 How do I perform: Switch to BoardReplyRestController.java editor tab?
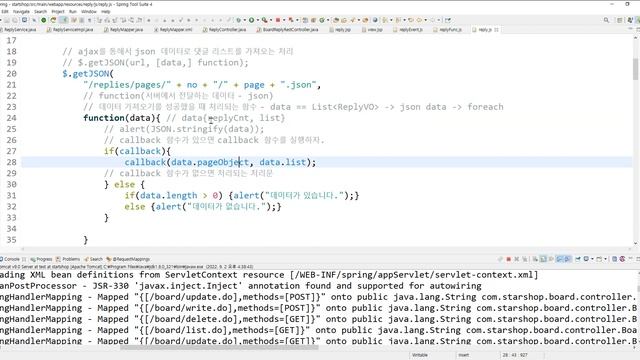point(288,30)
